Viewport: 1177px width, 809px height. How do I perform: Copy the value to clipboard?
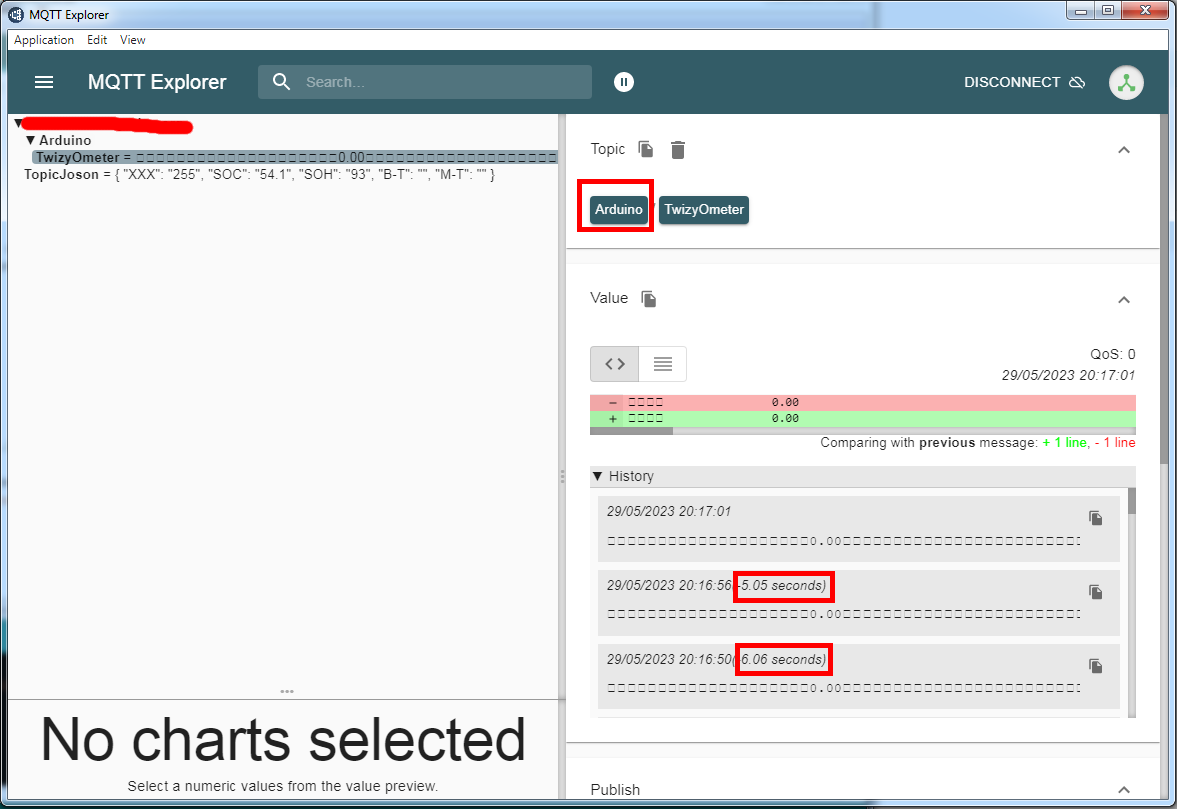pyautogui.click(x=649, y=299)
